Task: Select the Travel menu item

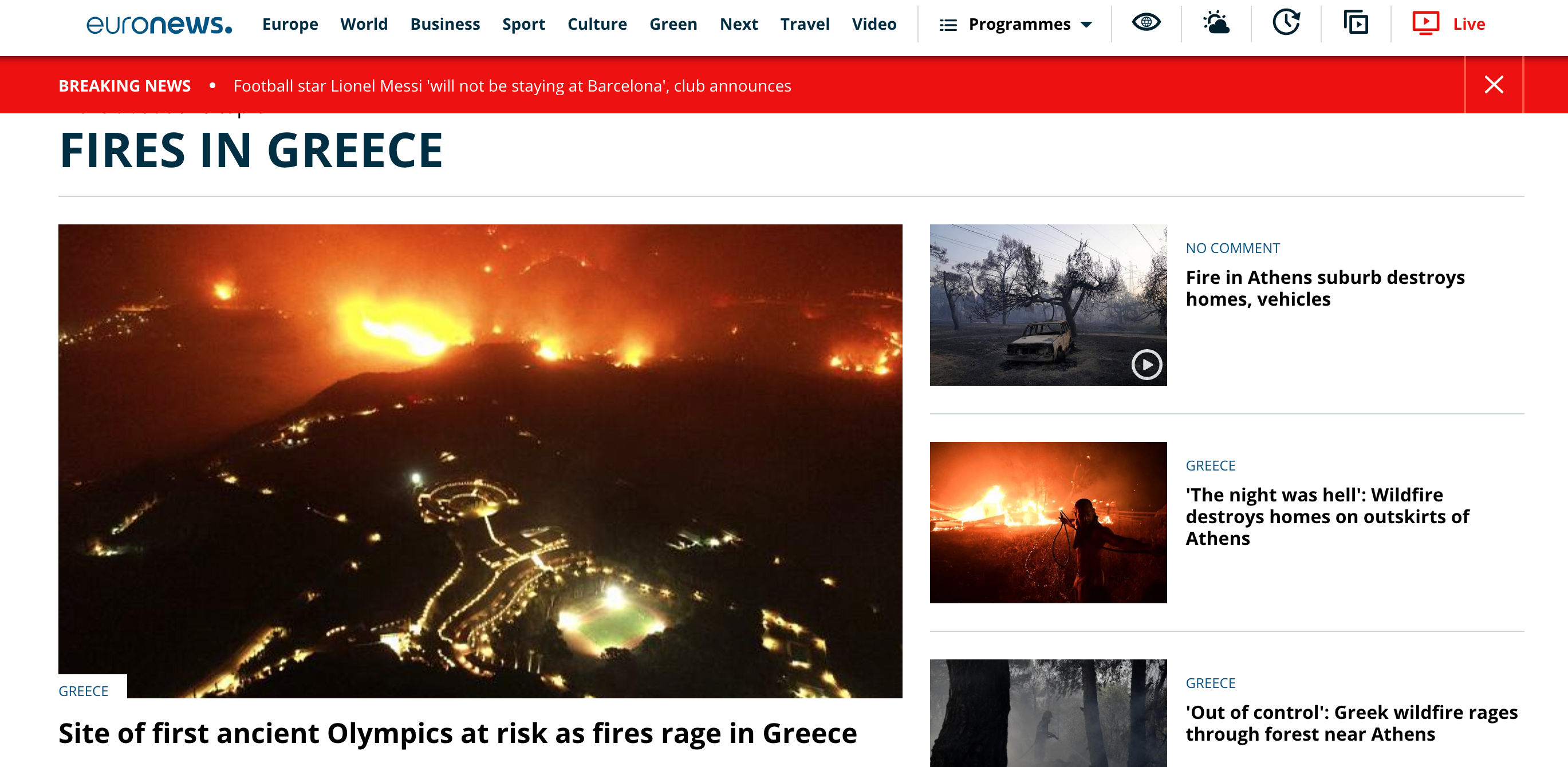Action: pos(805,23)
